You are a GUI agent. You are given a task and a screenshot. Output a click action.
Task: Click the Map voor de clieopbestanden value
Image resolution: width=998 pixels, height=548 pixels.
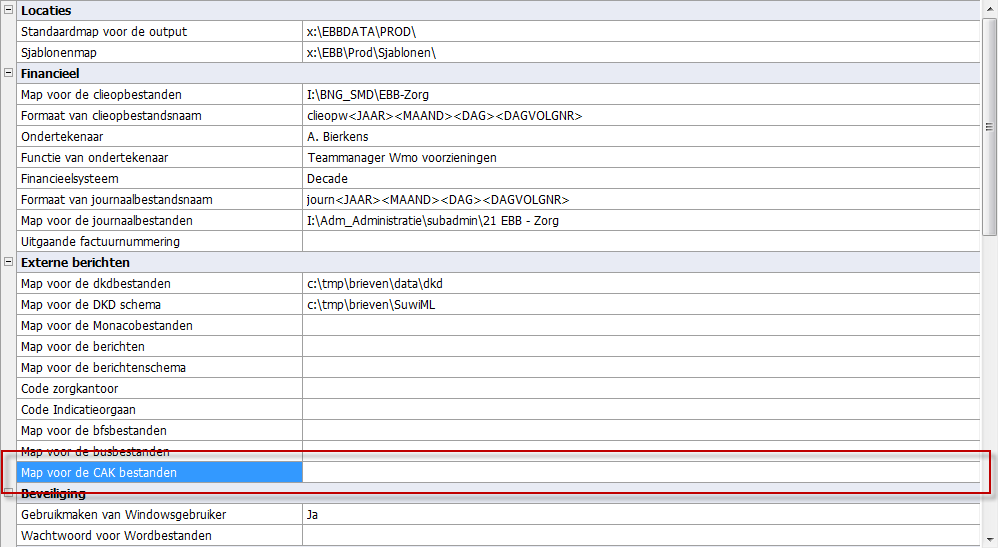[x=640, y=95]
